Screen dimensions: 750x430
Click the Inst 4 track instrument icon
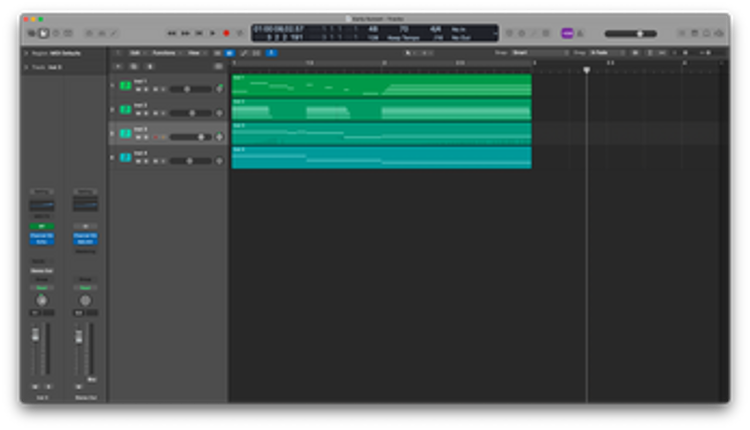coord(125,157)
